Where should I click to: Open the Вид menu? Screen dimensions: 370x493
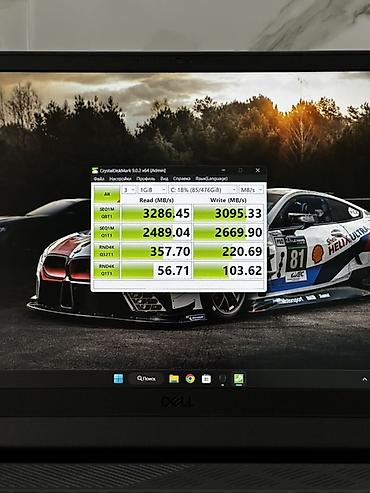point(164,179)
